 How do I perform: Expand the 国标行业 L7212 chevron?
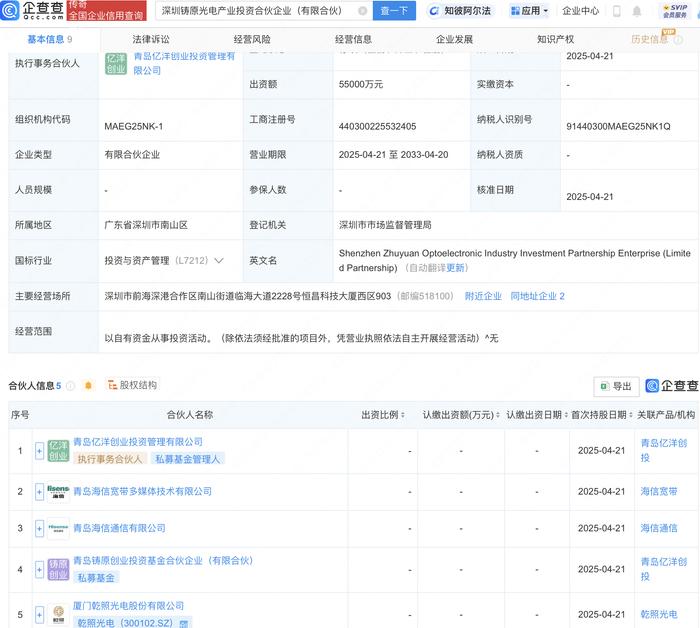point(219,260)
